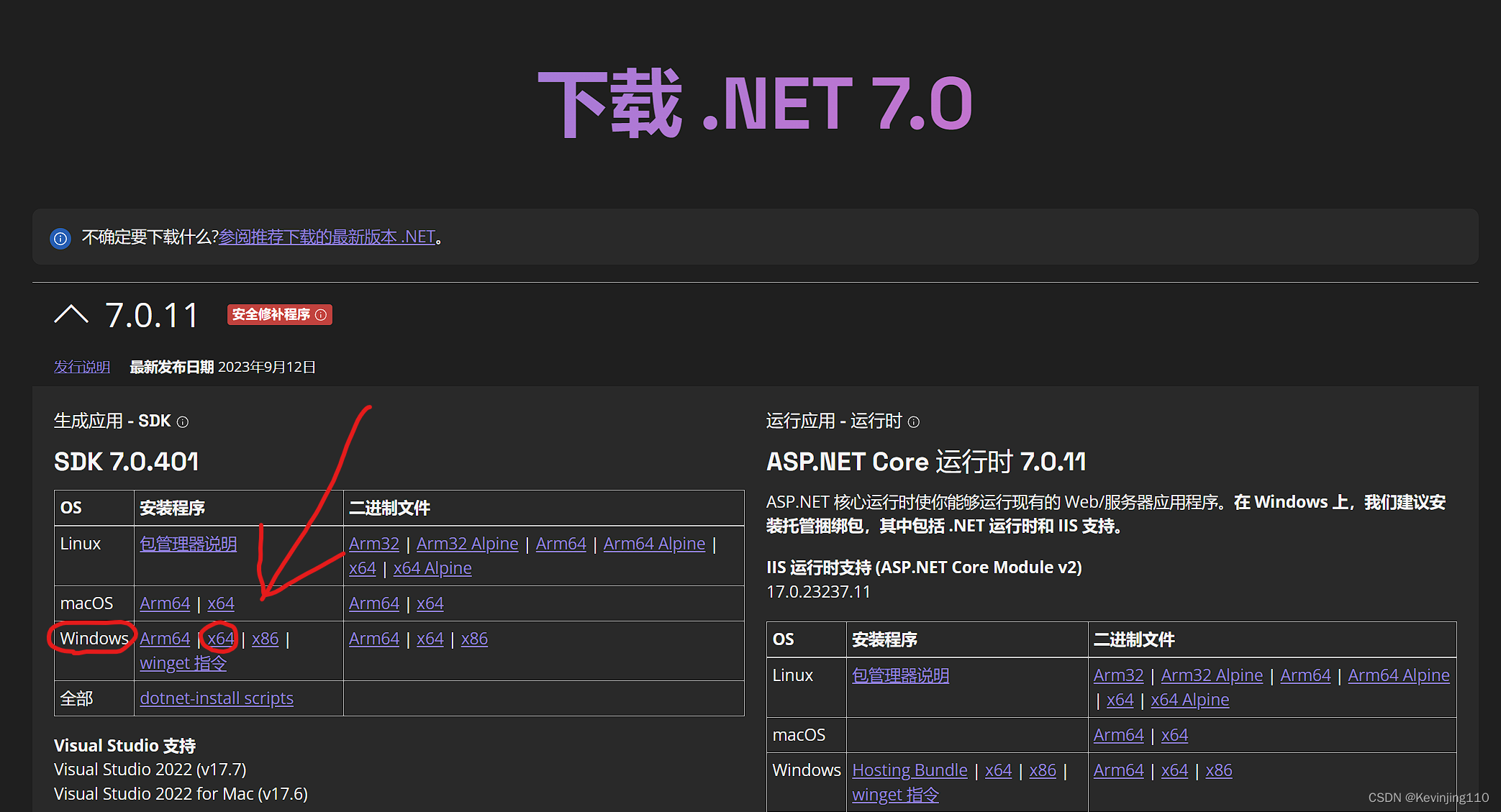Download Linux x64 Alpine SDK binary

tap(432, 569)
